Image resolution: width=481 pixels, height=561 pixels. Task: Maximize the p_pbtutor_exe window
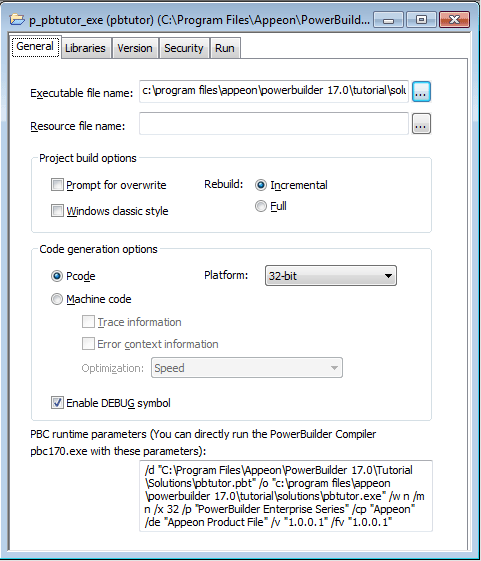pos(421,20)
